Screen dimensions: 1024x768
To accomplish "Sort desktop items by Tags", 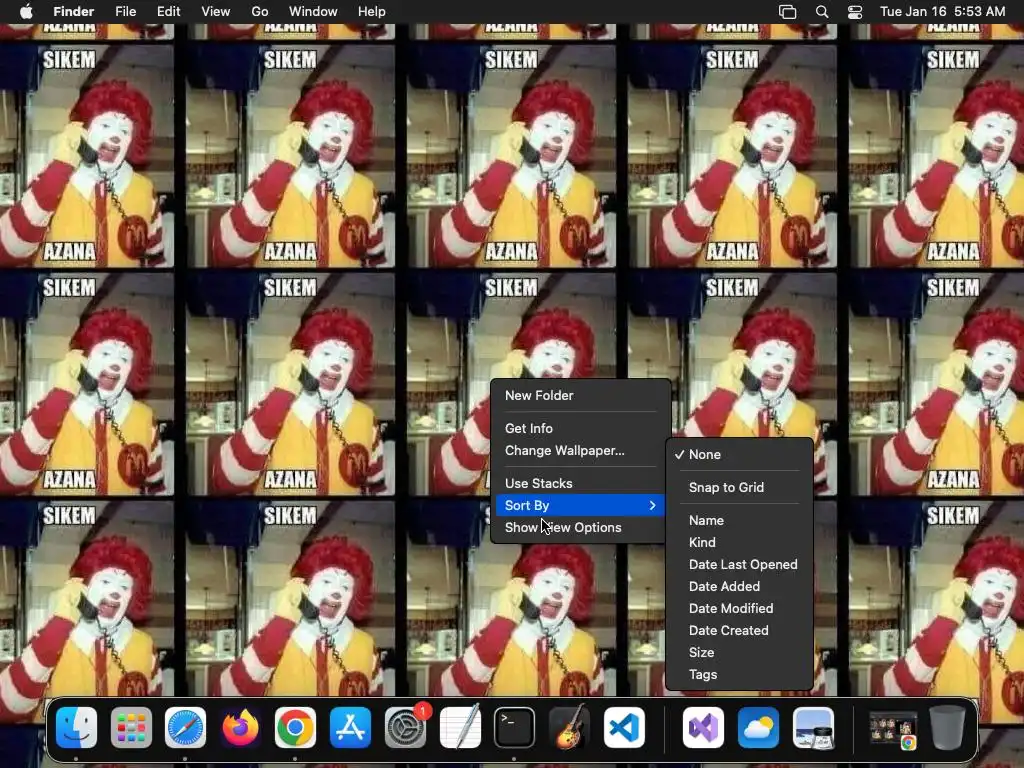I will (x=739, y=675).
